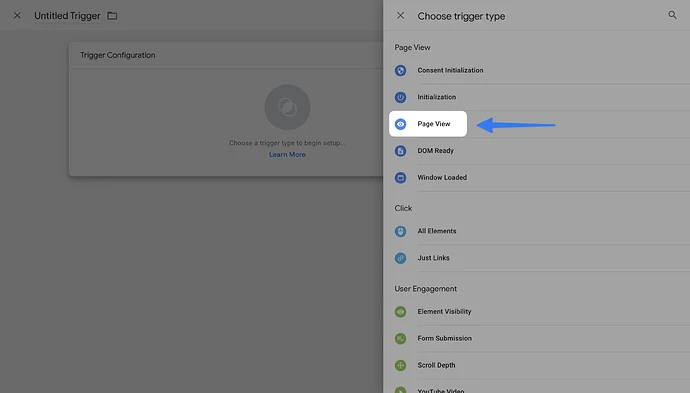Select Scroll Depth trigger

pos(436,365)
